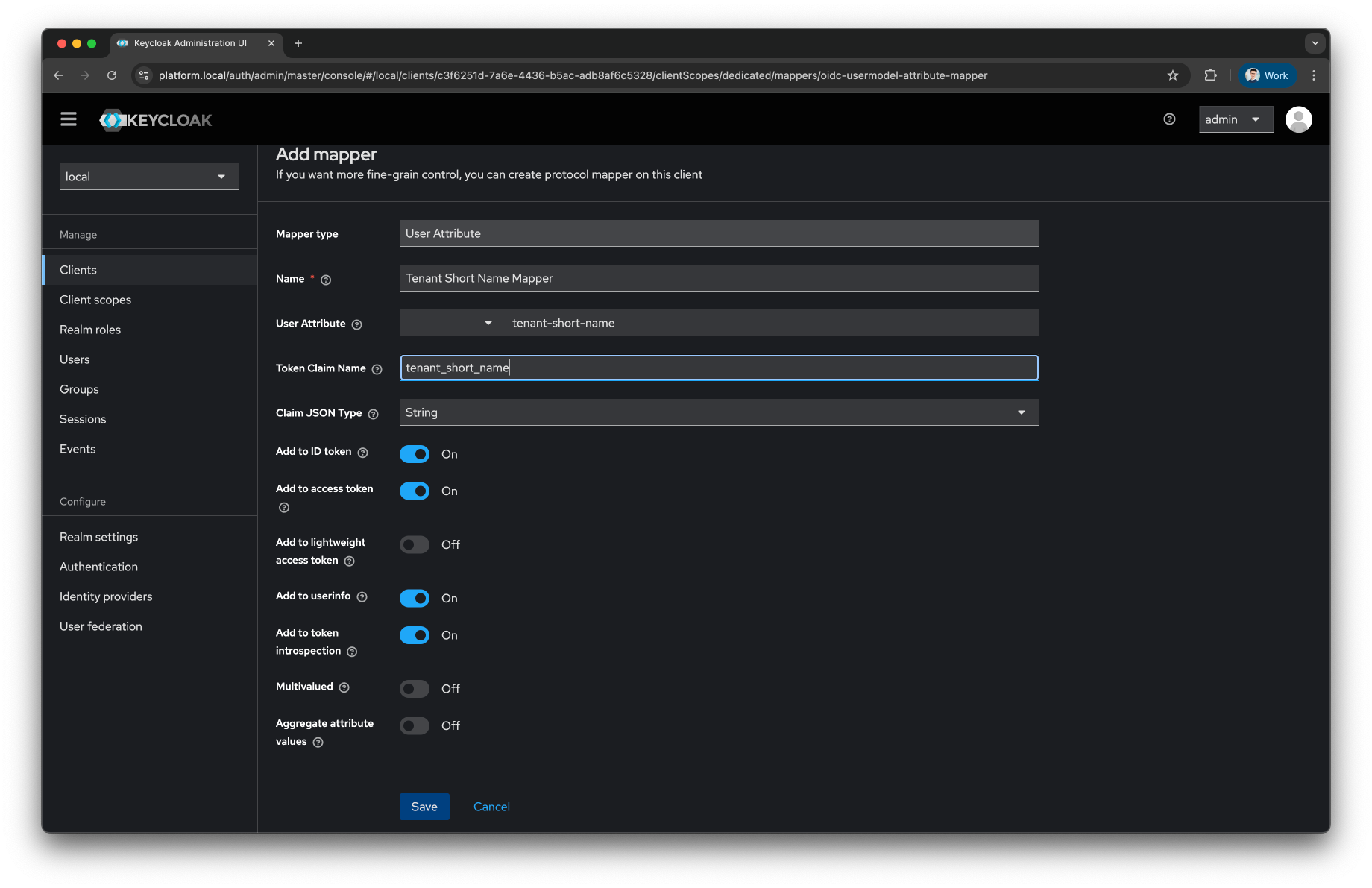Show help for Add to access token

point(283,507)
